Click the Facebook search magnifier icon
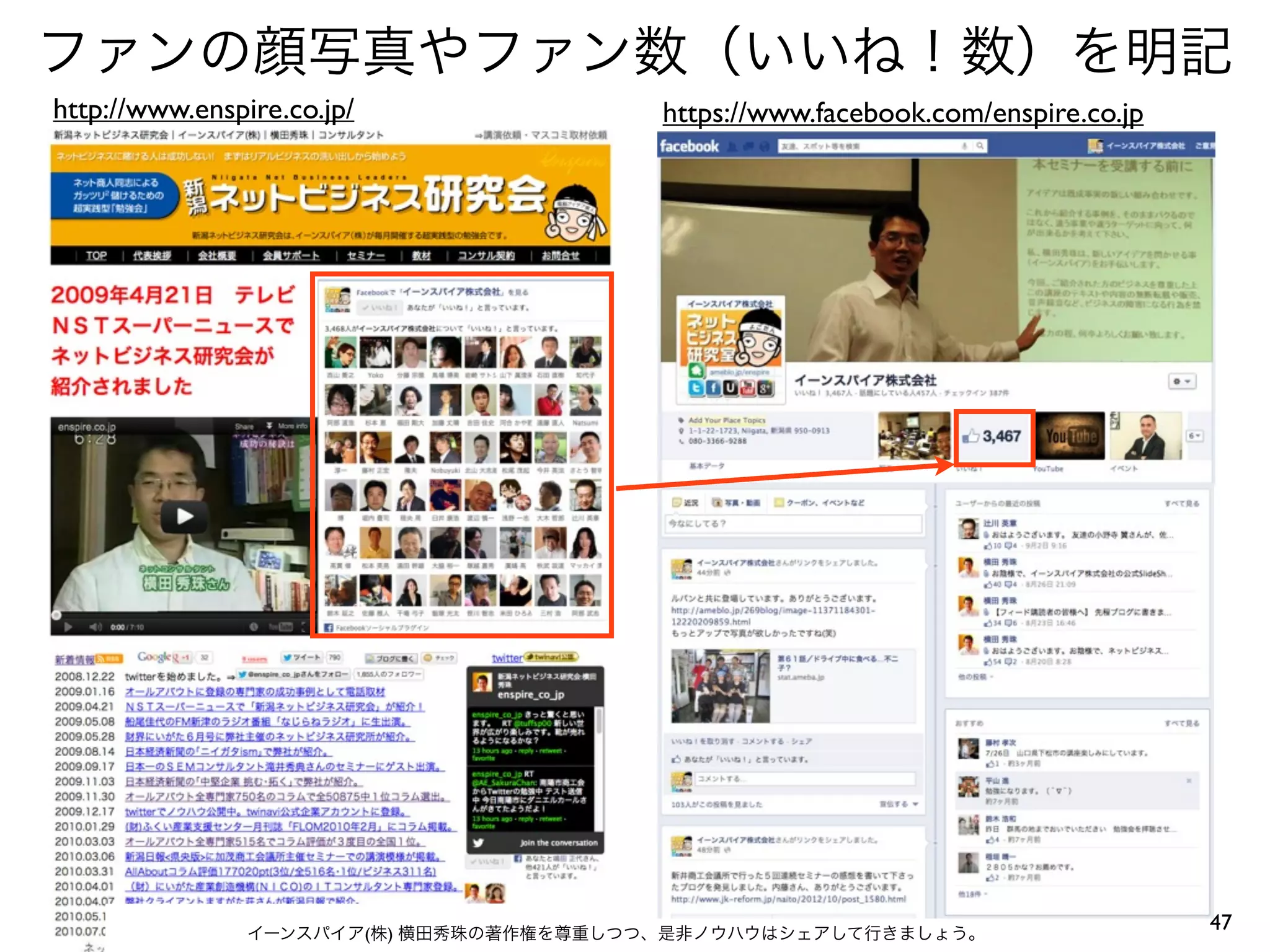Image resolution: width=1270 pixels, height=952 pixels. click(979, 146)
